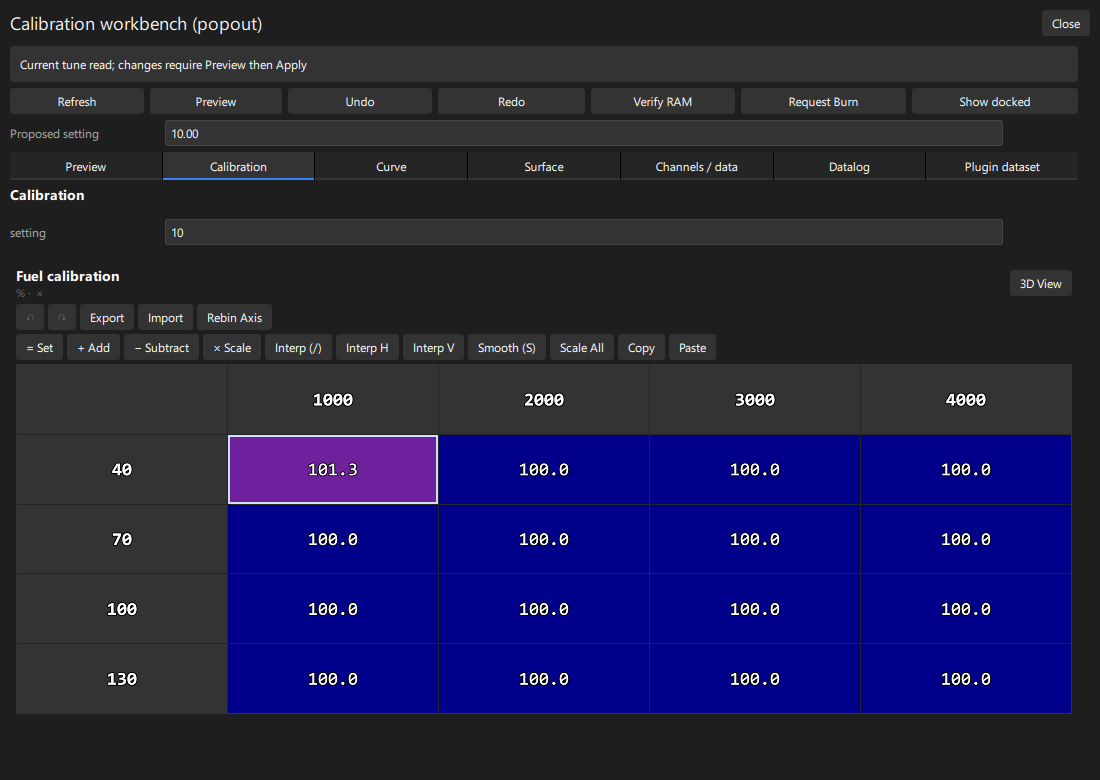Open the 3D View of the fuel table
The height and width of the screenshot is (780, 1100).
(1040, 283)
